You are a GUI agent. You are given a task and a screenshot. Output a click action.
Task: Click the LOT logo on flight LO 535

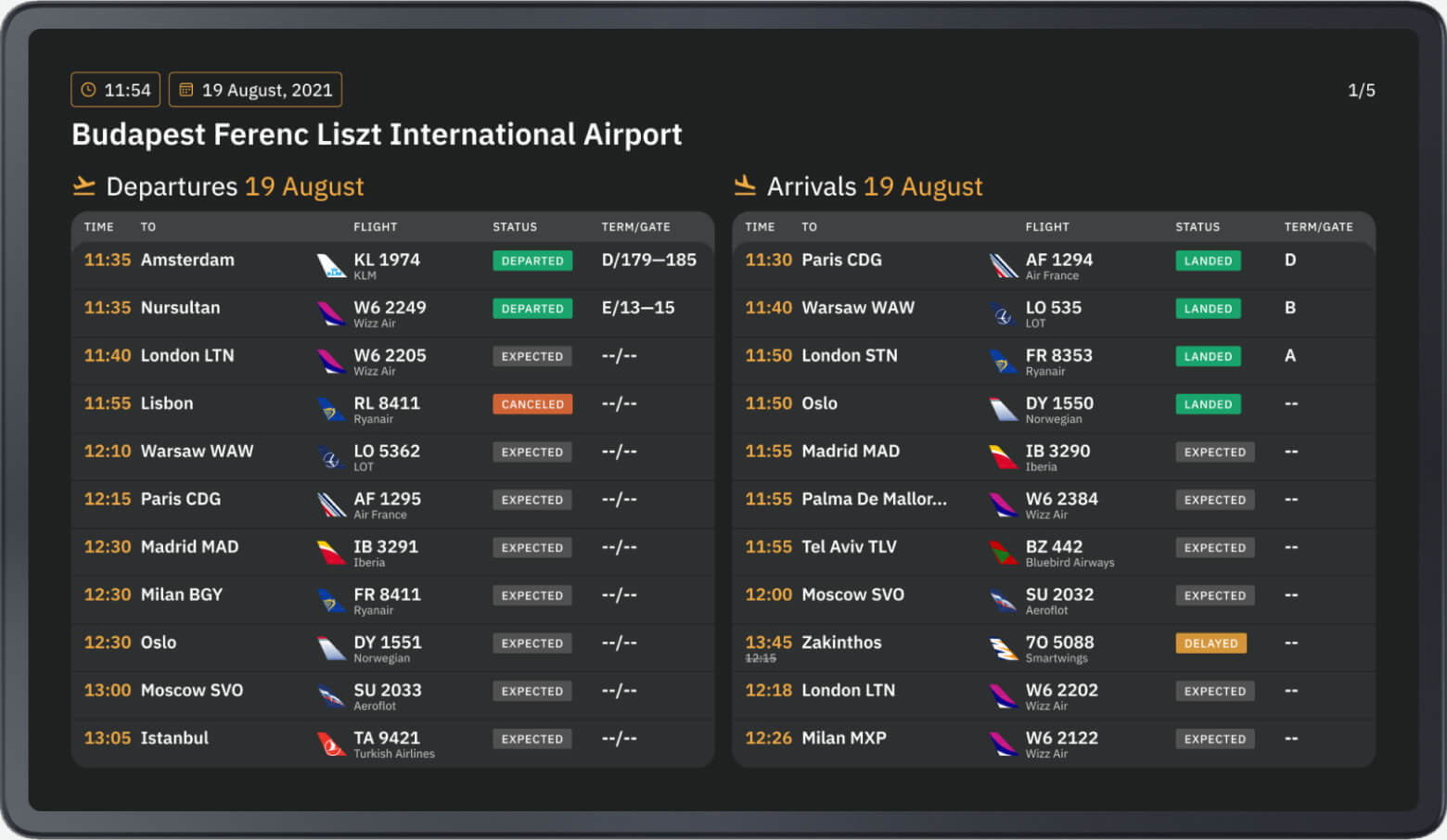tap(1002, 312)
